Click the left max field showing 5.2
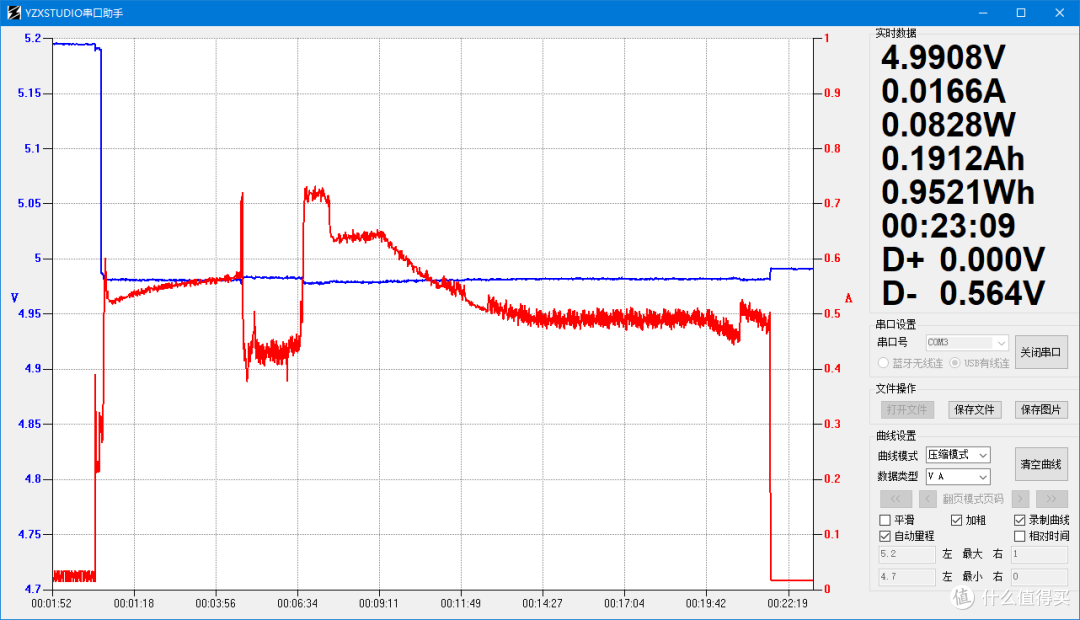This screenshot has height=620, width=1080. [x=906, y=554]
